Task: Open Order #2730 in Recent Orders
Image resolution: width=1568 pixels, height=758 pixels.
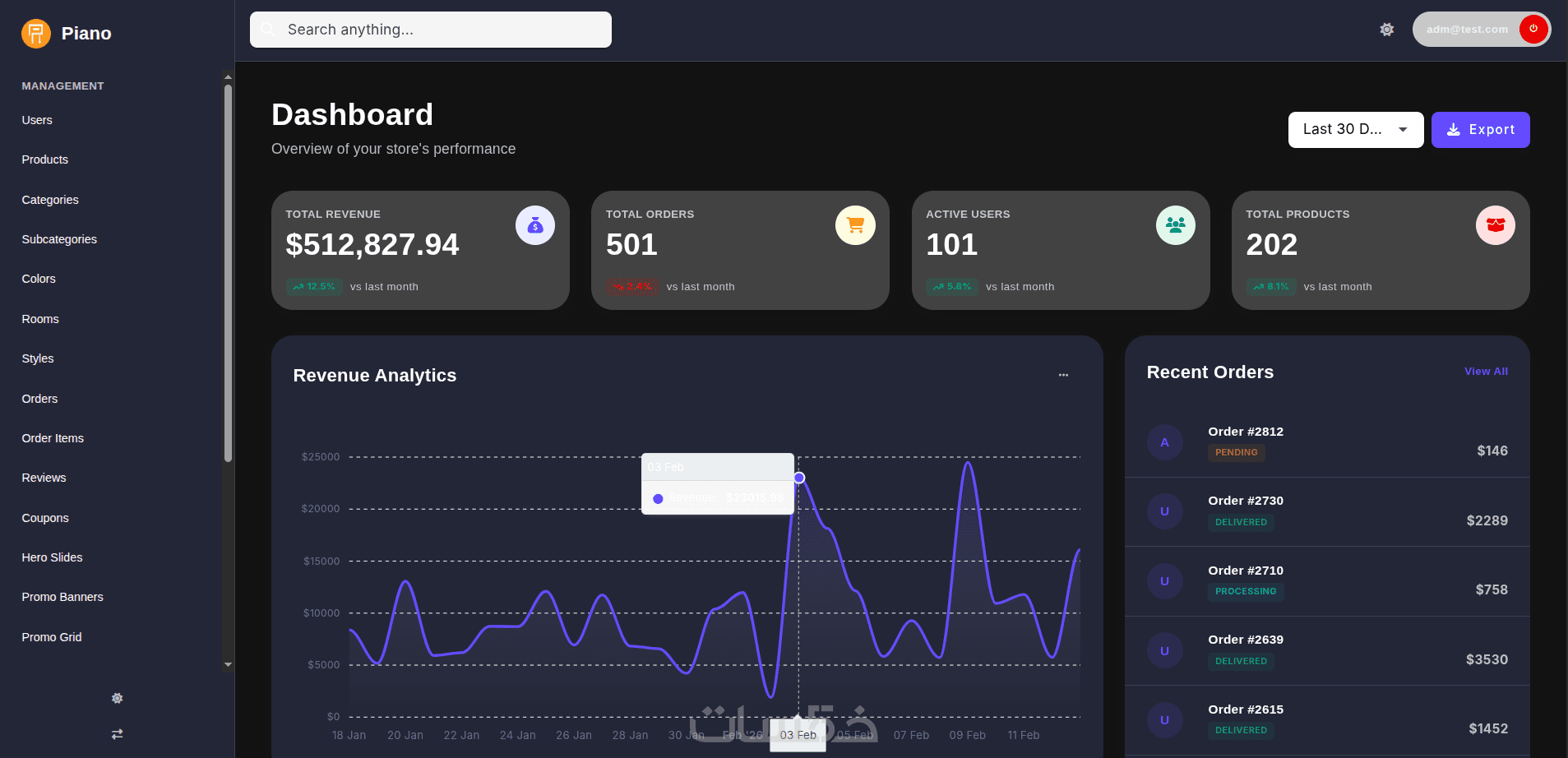Action: coord(1327,511)
